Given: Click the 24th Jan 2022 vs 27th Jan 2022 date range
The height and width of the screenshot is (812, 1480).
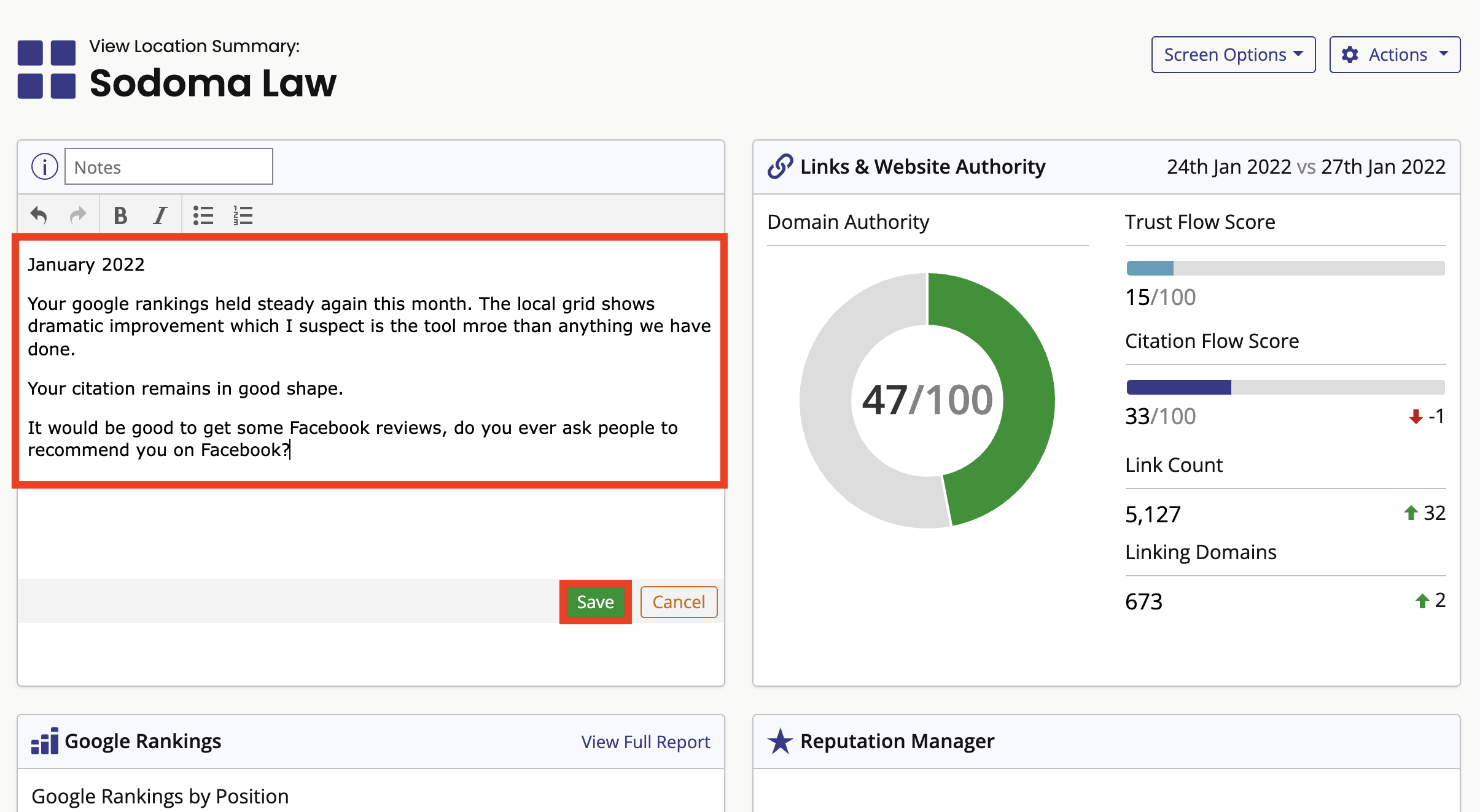Looking at the screenshot, I should coord(1306,166).
